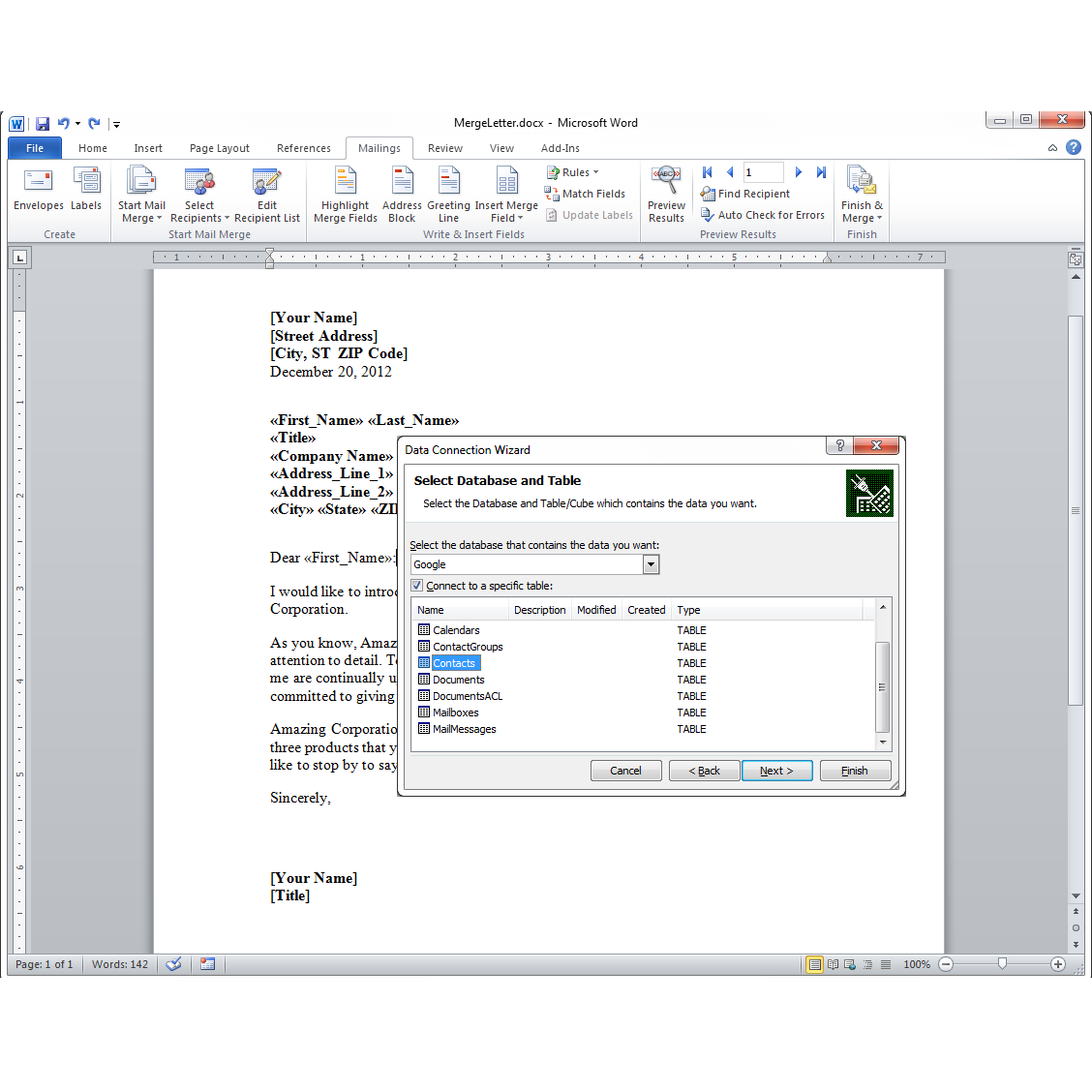Open Microsoft Word Help
1092x1092 pixels.
pos(1074,147)
